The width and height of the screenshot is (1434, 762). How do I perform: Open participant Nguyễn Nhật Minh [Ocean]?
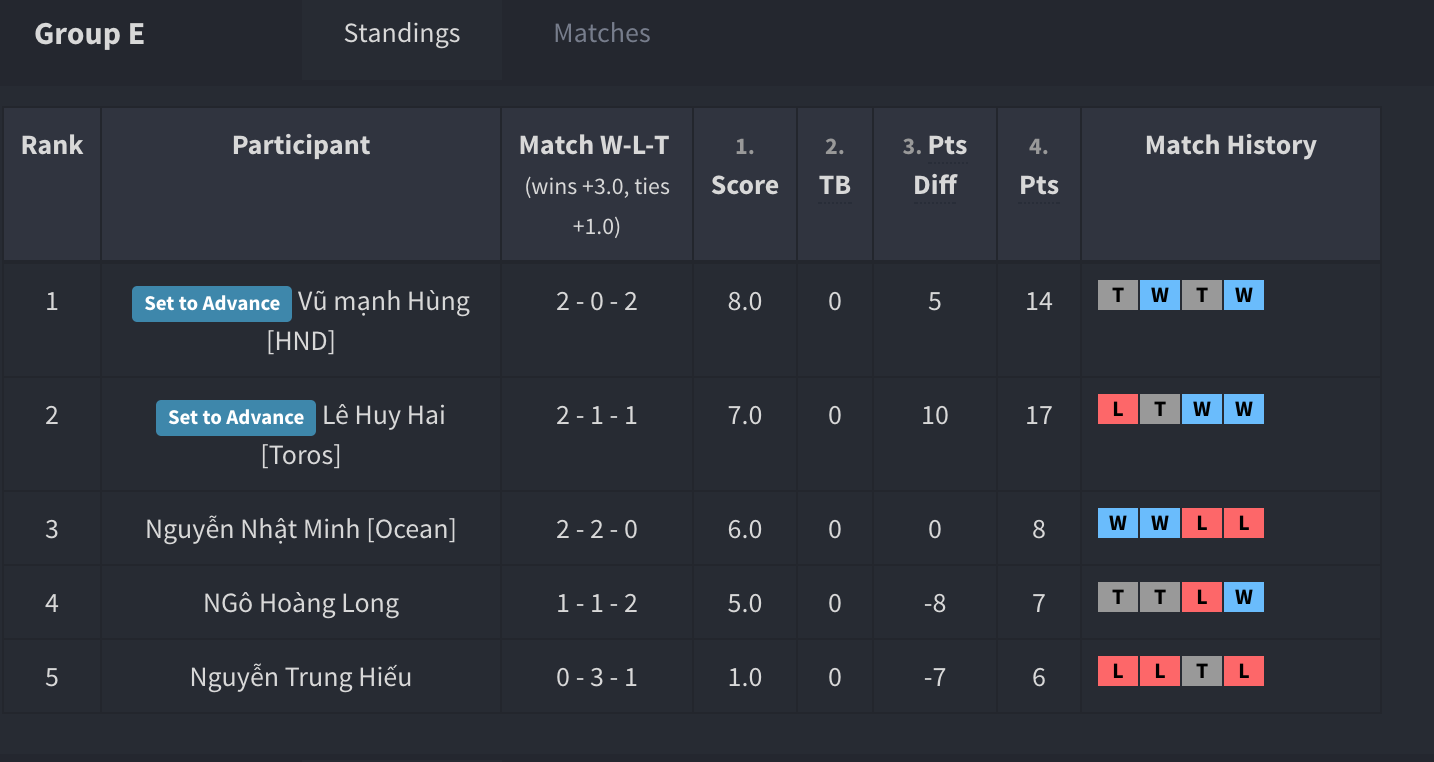pyautogui.click(x=301, y=529)
